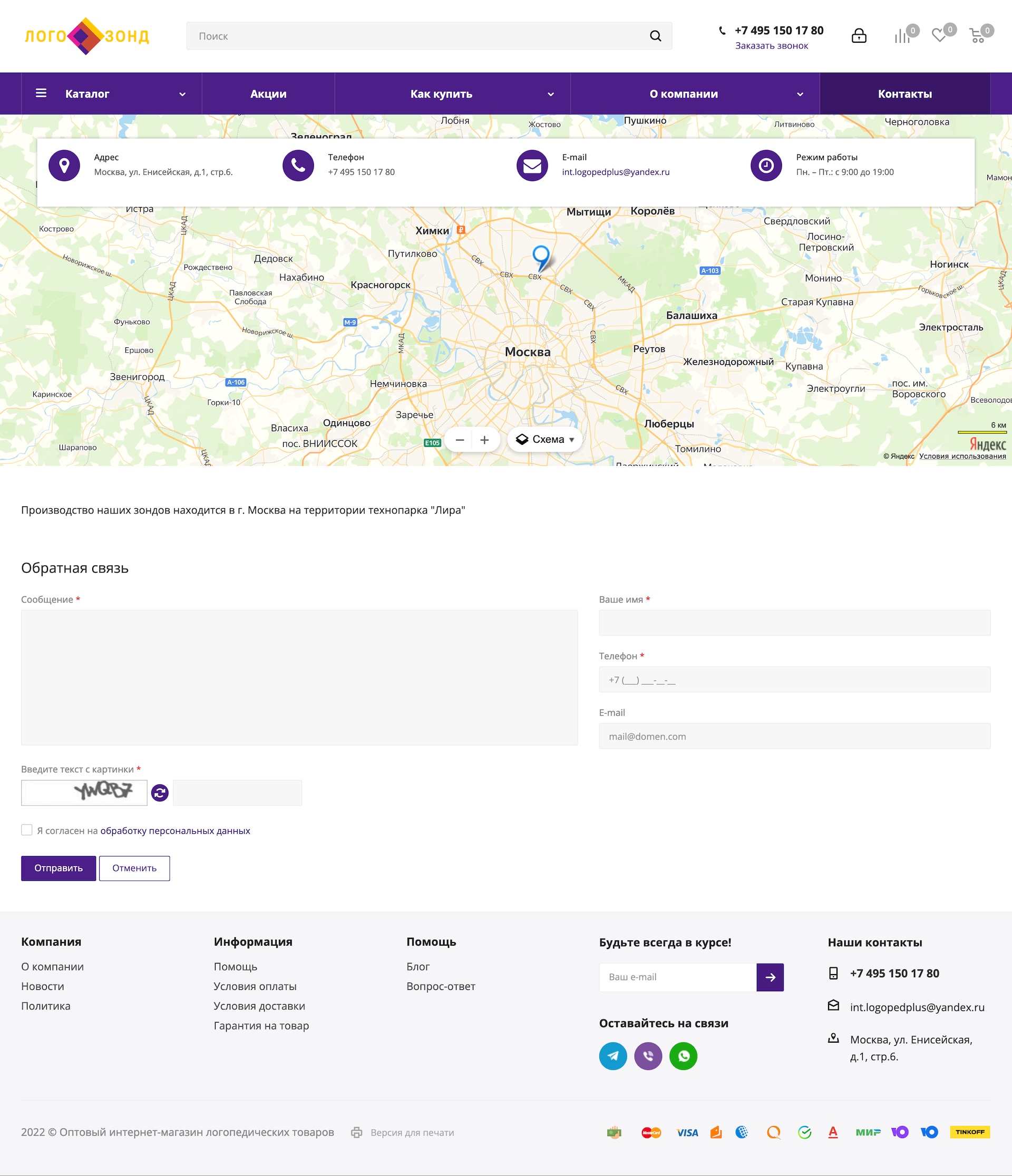The height and width of the screenshot is (1176, 1012).
Task: Open the Гарантия на товар footer link
Action: coord(261,1026)
